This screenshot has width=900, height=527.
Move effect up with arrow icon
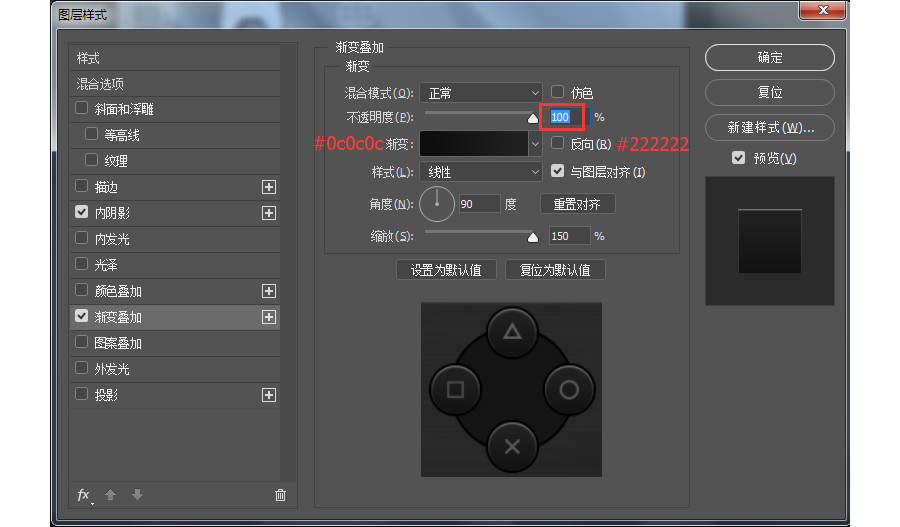(x=110, y=495)
